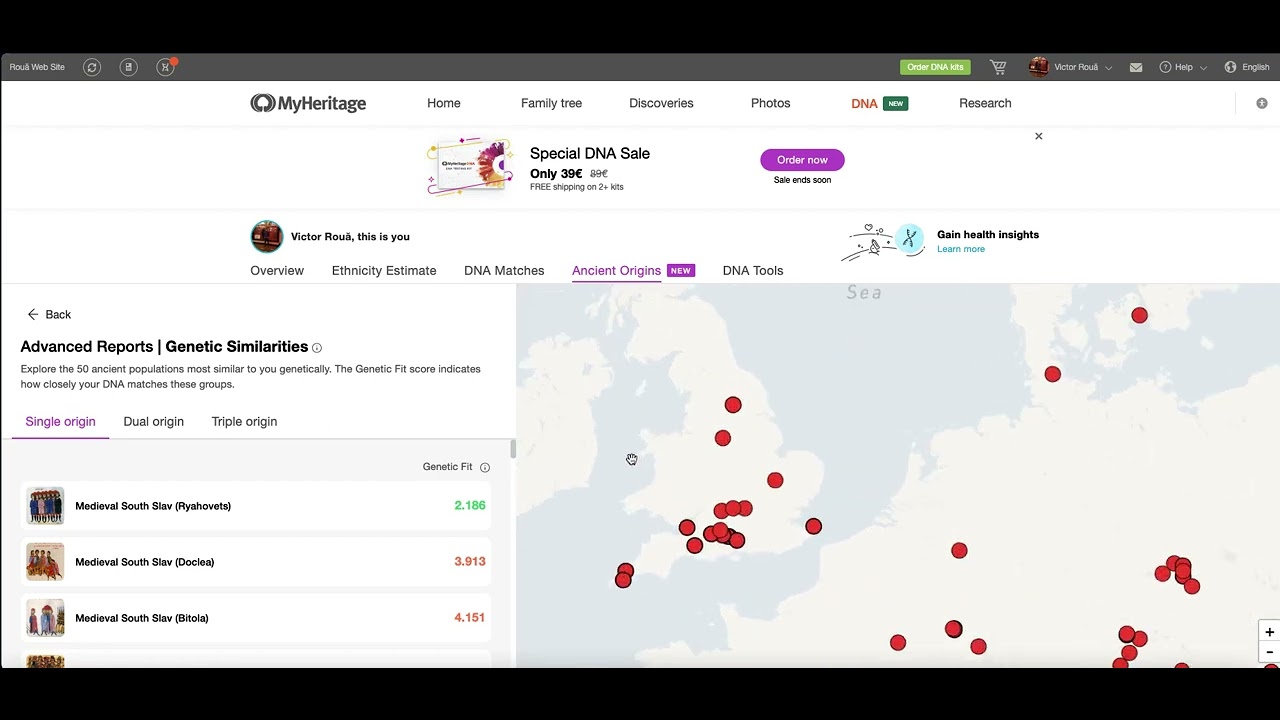Open the shopping cart

pos(998,67)
